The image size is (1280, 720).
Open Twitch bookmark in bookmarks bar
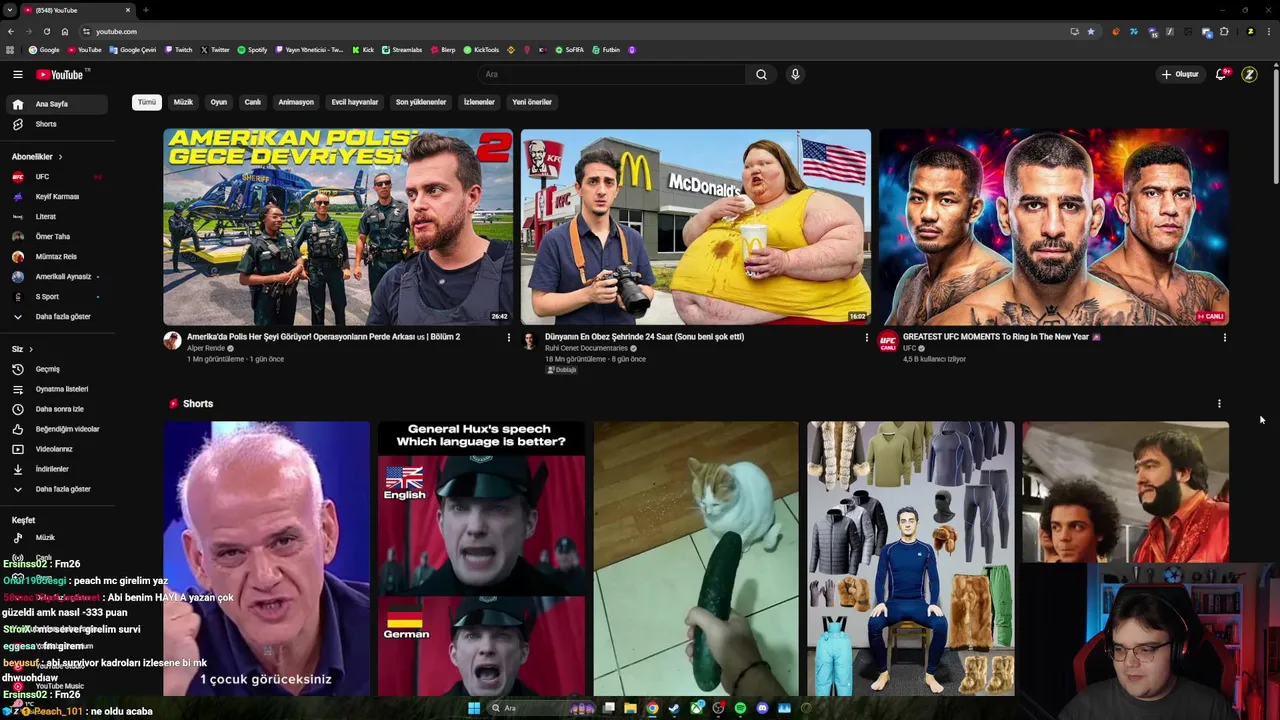[178, 50]
